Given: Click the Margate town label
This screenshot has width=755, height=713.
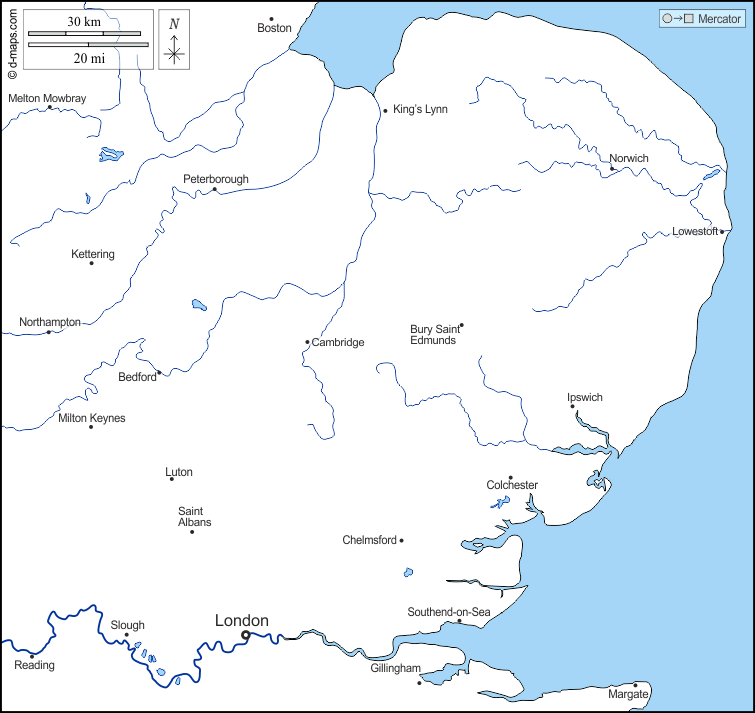Looking at the screenshot, I should 628,694.
